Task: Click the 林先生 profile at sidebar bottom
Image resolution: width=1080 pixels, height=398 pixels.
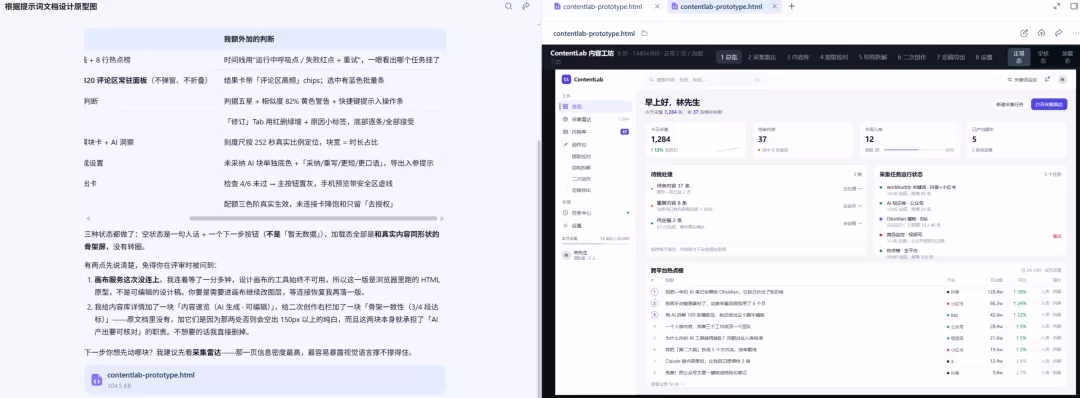Action: tap(595, 255)
